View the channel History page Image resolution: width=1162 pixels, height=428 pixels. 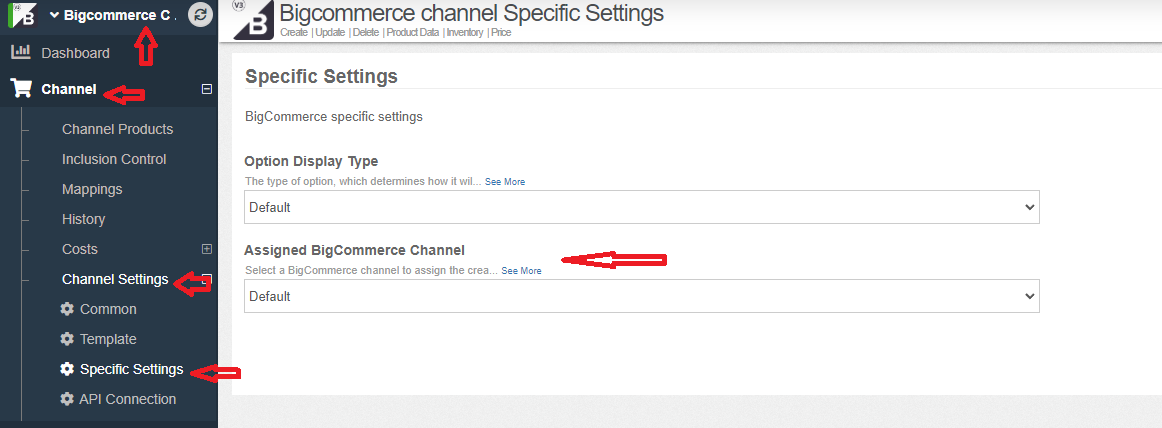click(x=83, y=219)
